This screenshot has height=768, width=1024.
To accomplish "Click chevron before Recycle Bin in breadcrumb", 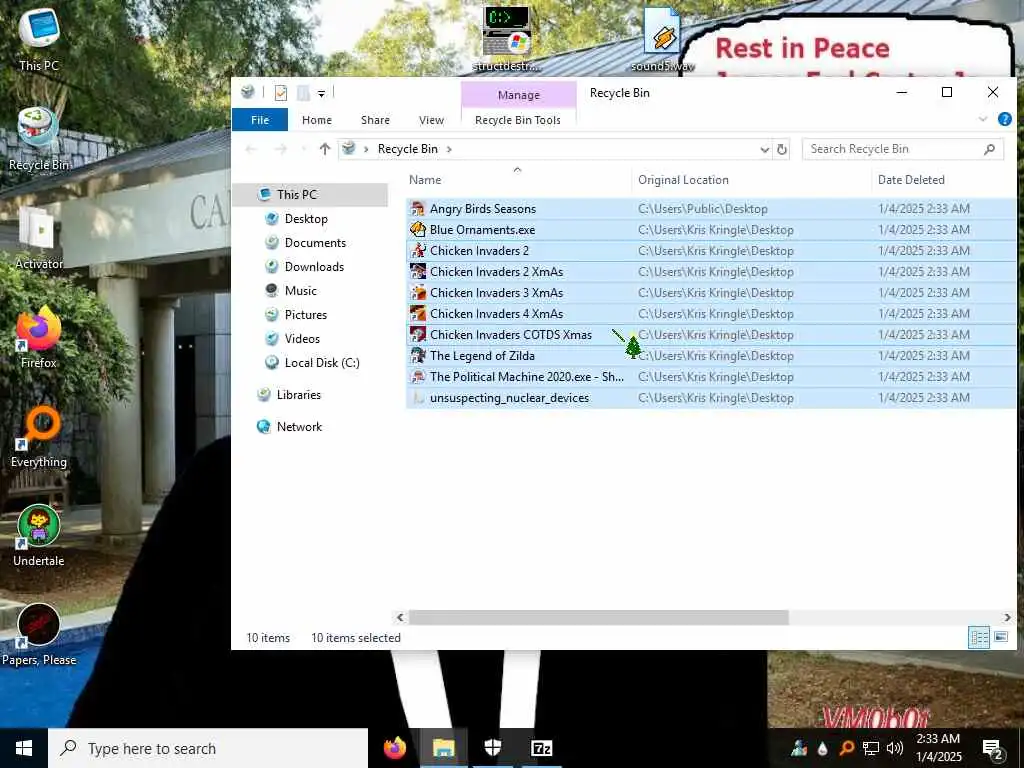I will (366, 149).
